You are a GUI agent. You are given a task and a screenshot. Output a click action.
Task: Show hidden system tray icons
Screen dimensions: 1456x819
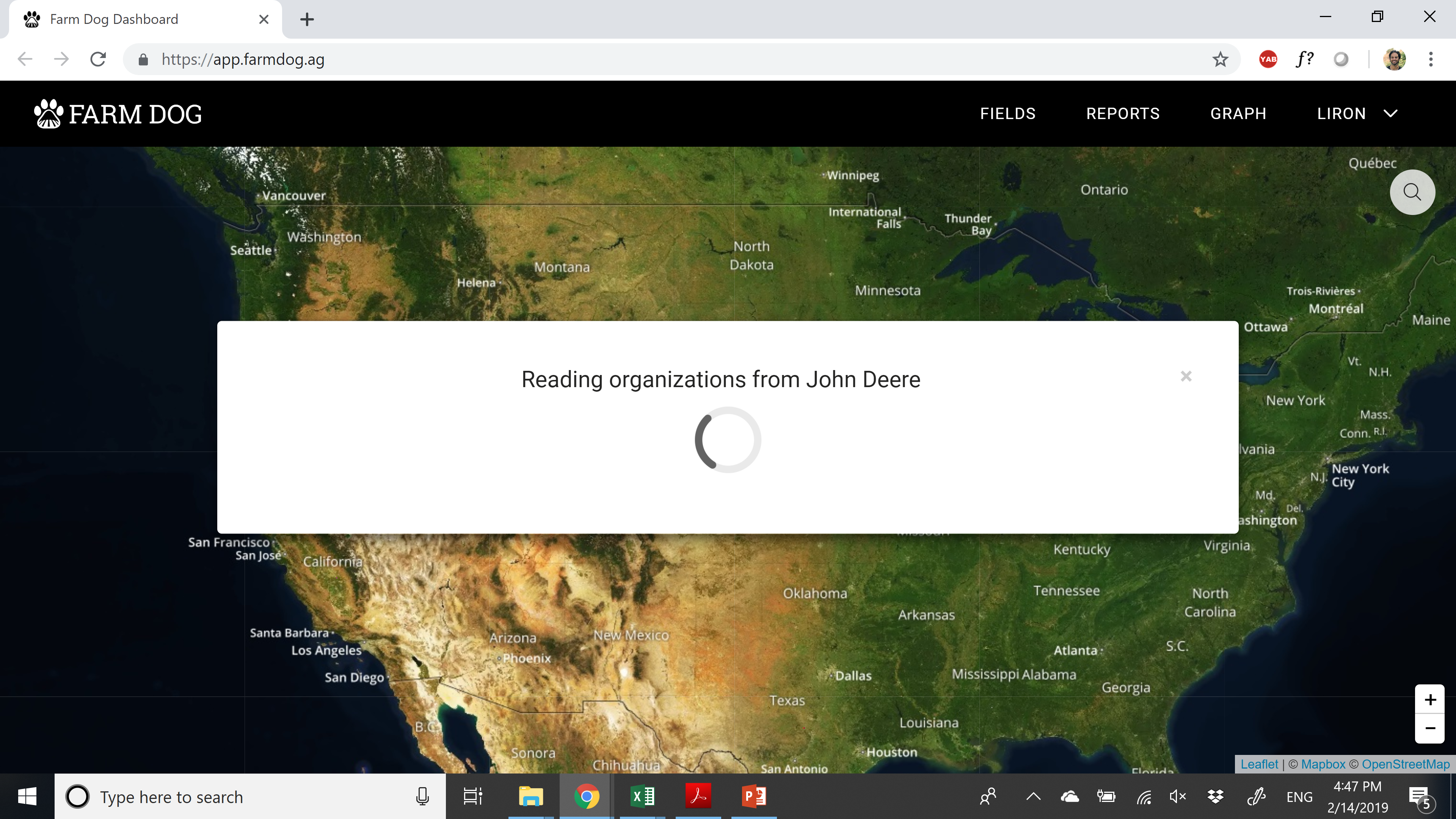point(1033,796)
